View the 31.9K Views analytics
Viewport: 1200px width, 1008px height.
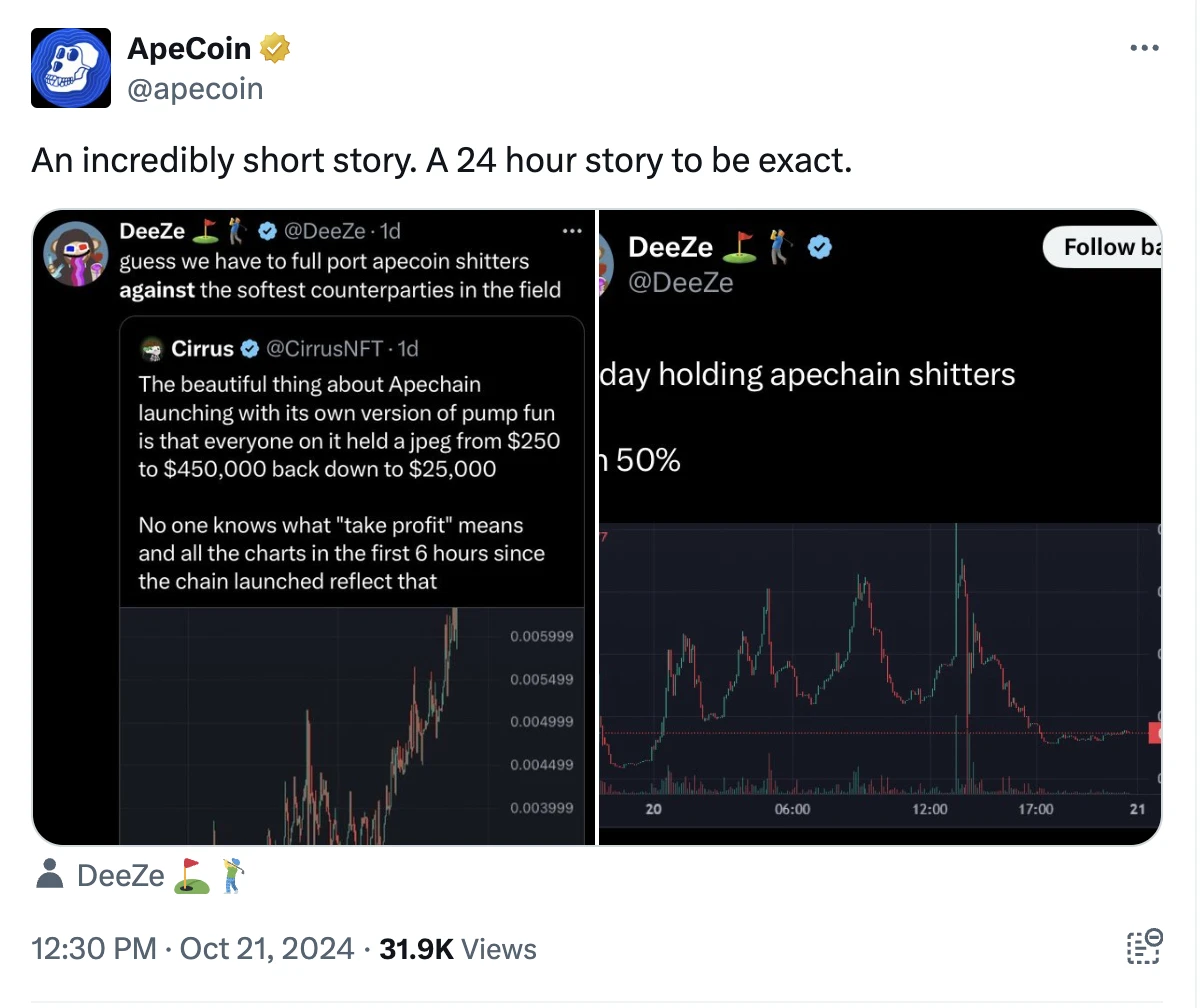(x=458, y=948)
